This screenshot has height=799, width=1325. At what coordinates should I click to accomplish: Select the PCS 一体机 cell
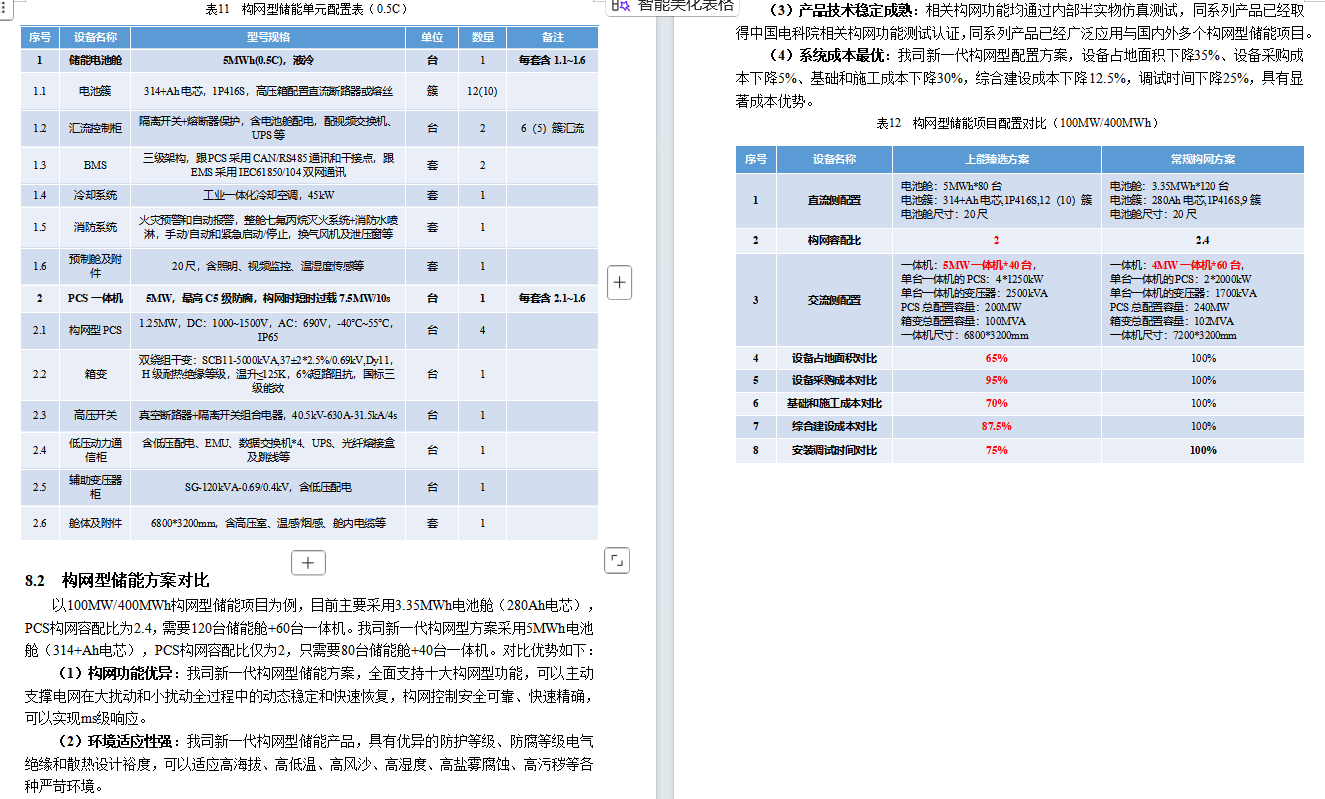[x=95, y=298]
